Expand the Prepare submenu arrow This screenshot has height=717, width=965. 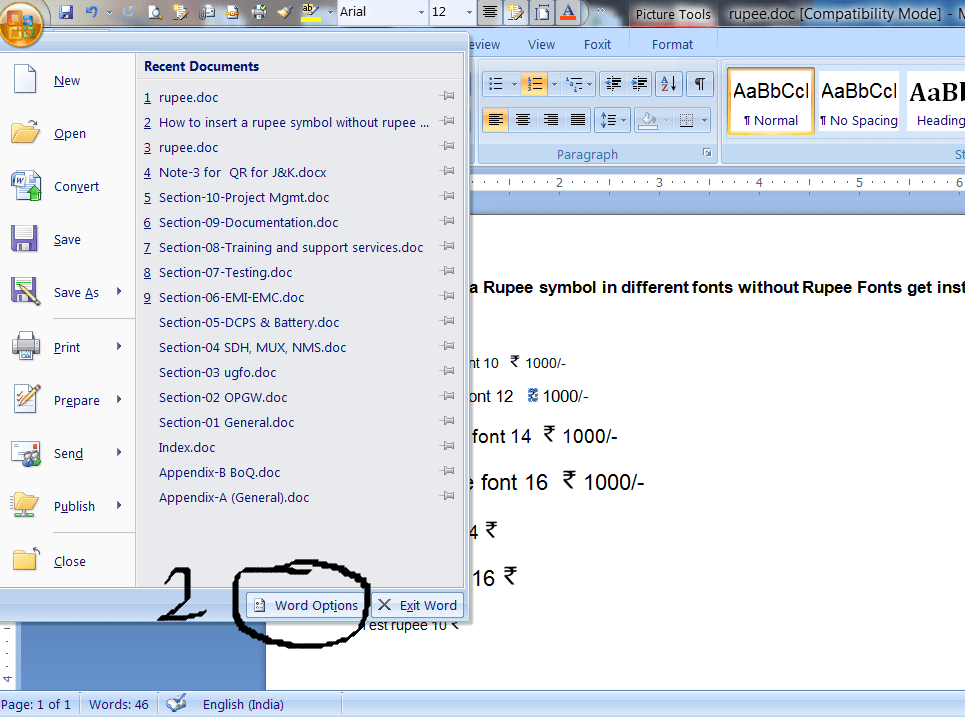pyautogui.click(x=119, y=399)
